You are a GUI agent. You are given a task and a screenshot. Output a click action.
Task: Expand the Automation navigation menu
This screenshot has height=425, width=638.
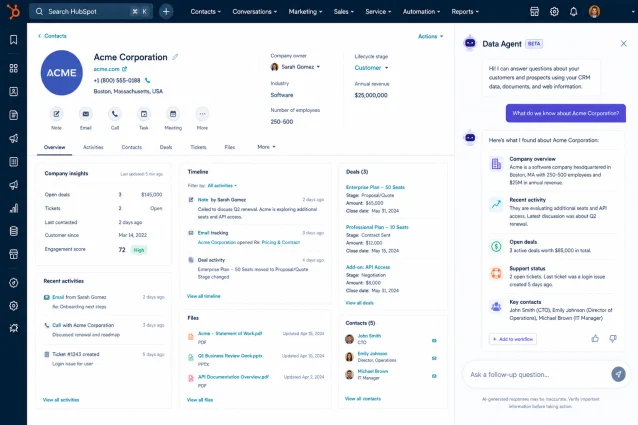421,11
